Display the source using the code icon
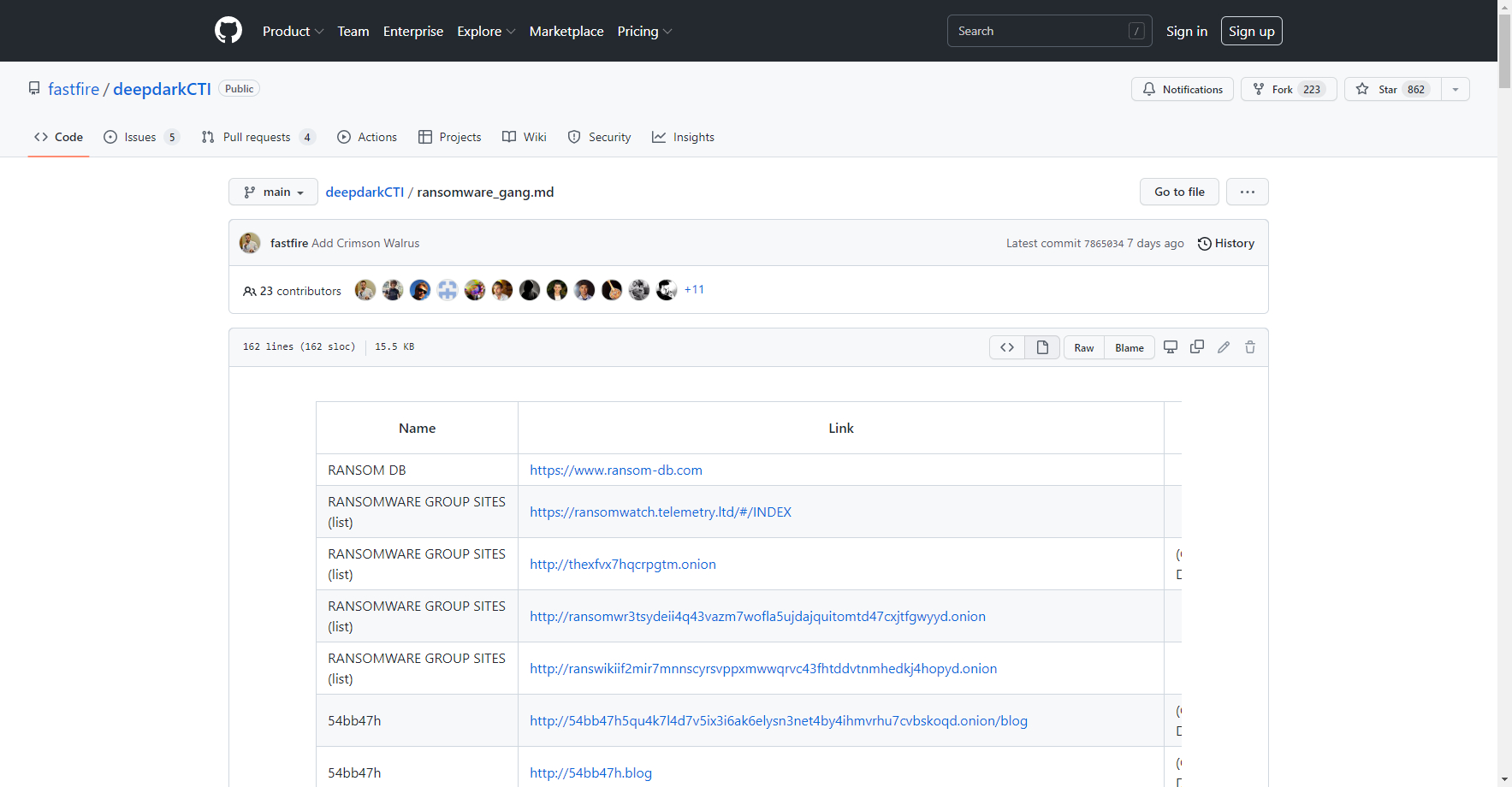The image size is (1512, 787). (x=1006, y=346)
